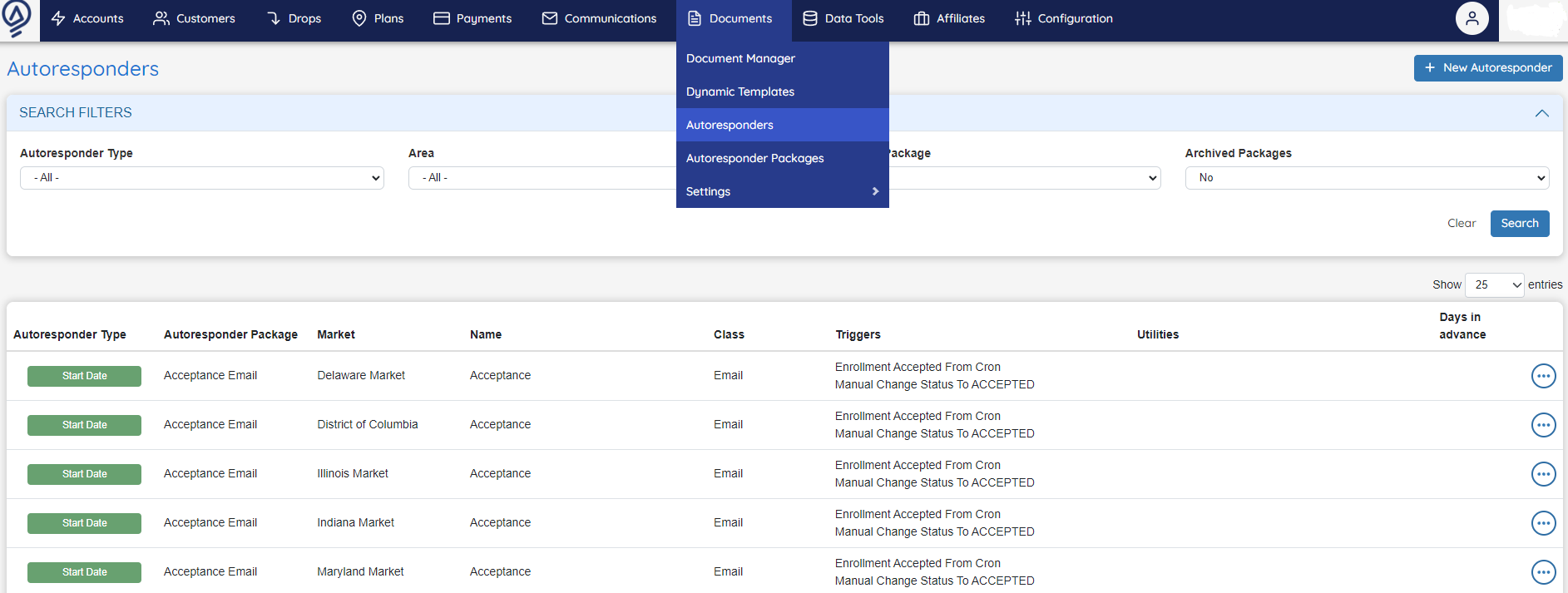Screen dimensions: 1568x593
Task: Click the Affiliates building icon
Action: (x=922, y=18)
